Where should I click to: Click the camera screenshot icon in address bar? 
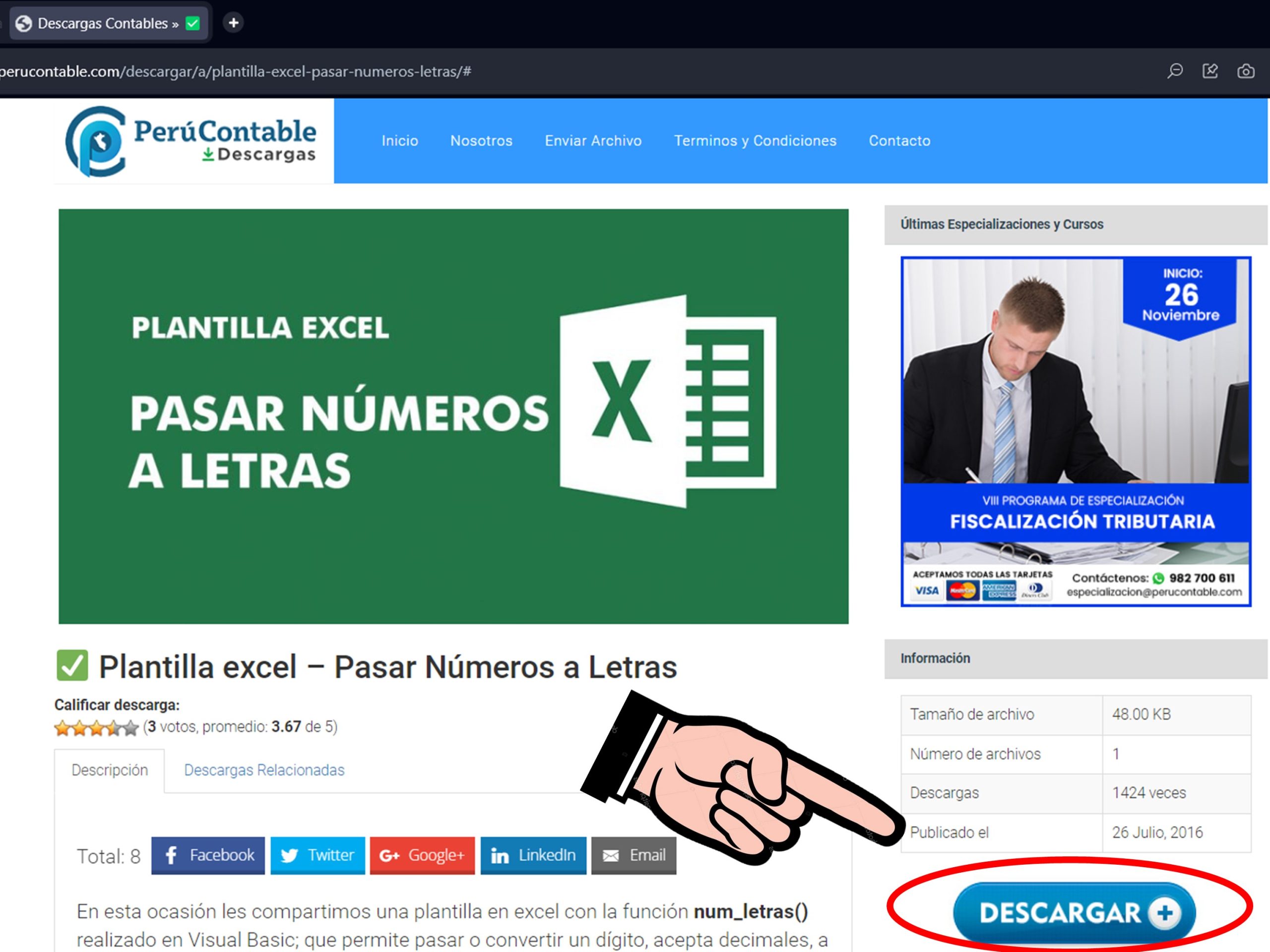(1245, 71)
